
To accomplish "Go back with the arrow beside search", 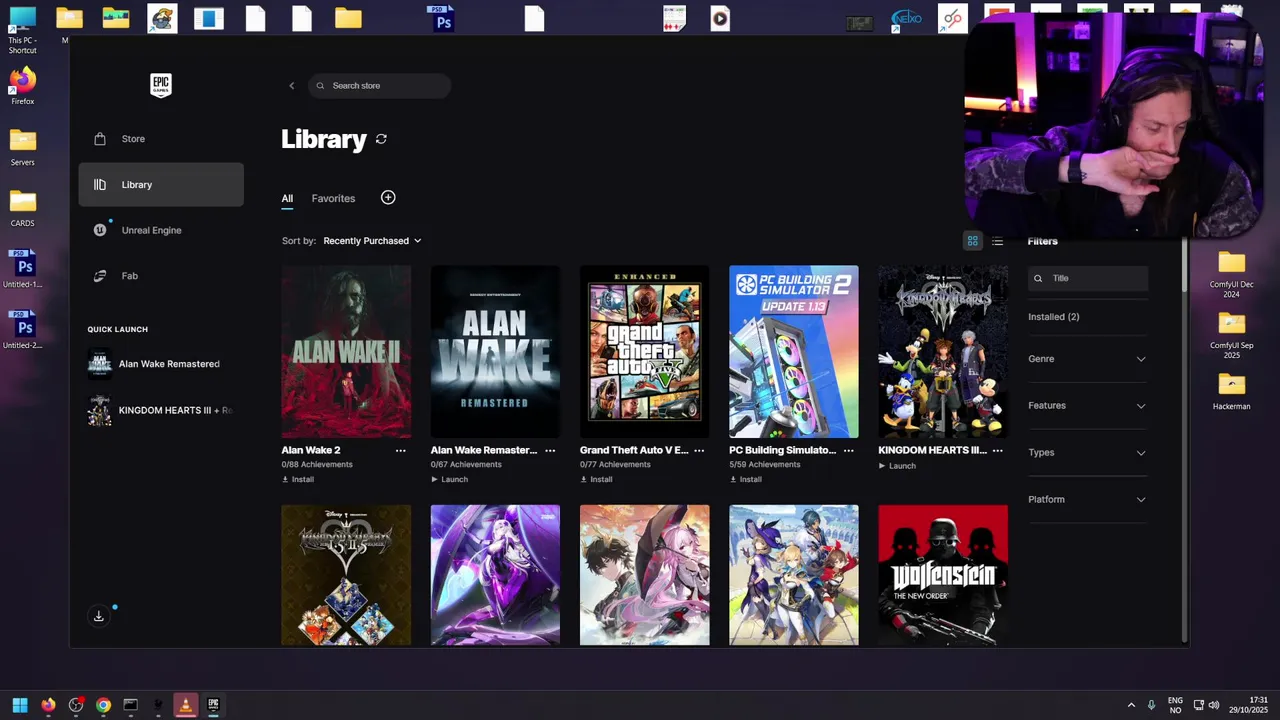I will click(x=292, y=86).
